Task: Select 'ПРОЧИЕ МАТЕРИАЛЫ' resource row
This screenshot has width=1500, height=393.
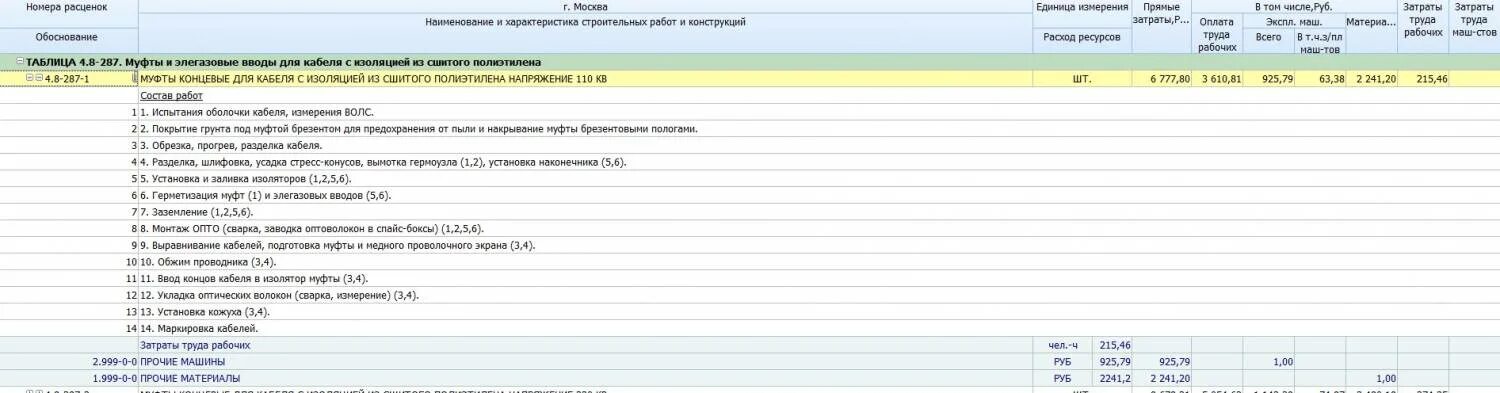Action: pyautogui.click(x=190, y=378)
